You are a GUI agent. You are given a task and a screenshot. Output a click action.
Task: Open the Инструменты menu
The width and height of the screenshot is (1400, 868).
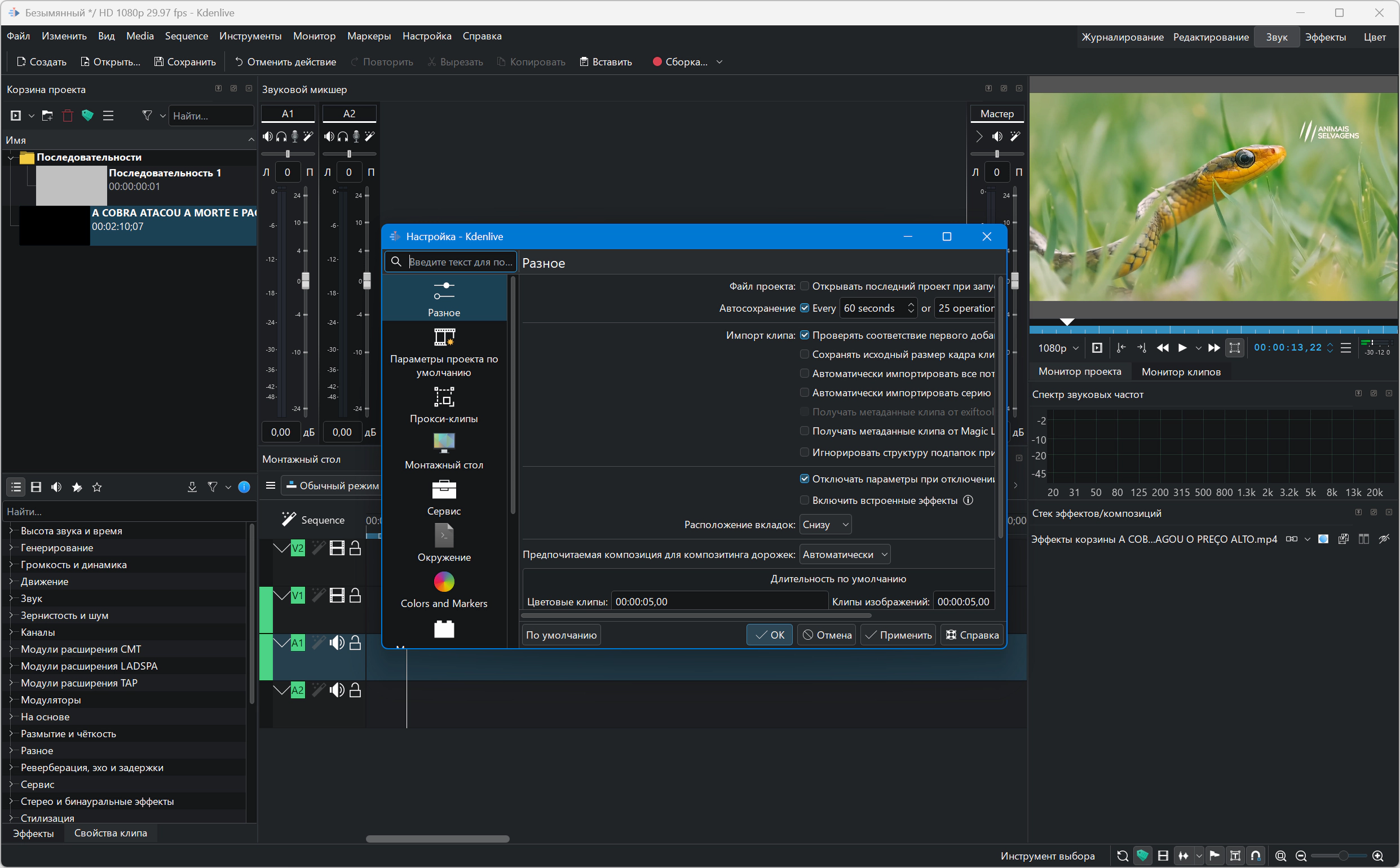pos(250,36)
